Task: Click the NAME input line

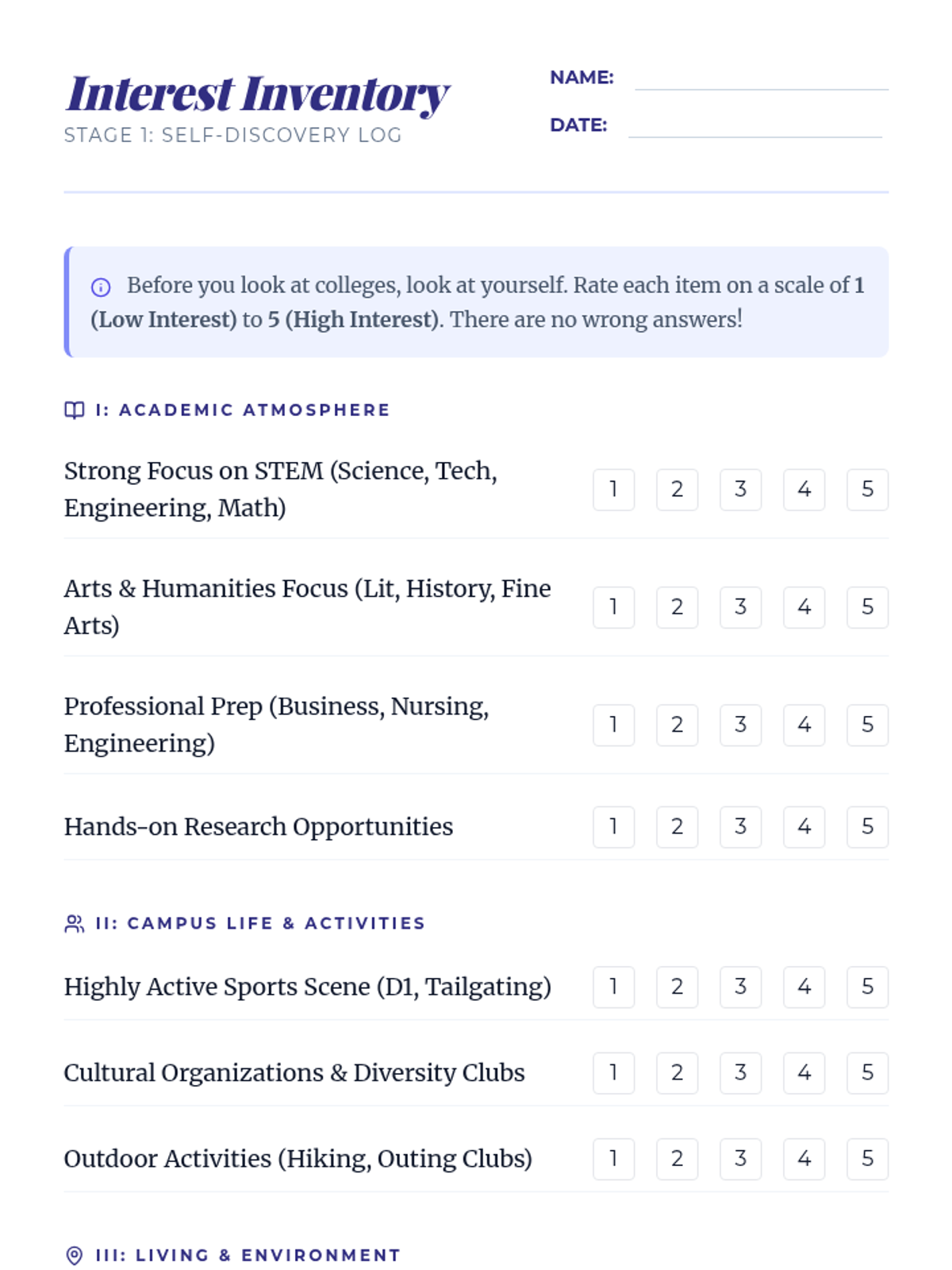Action: click(761, 79)
